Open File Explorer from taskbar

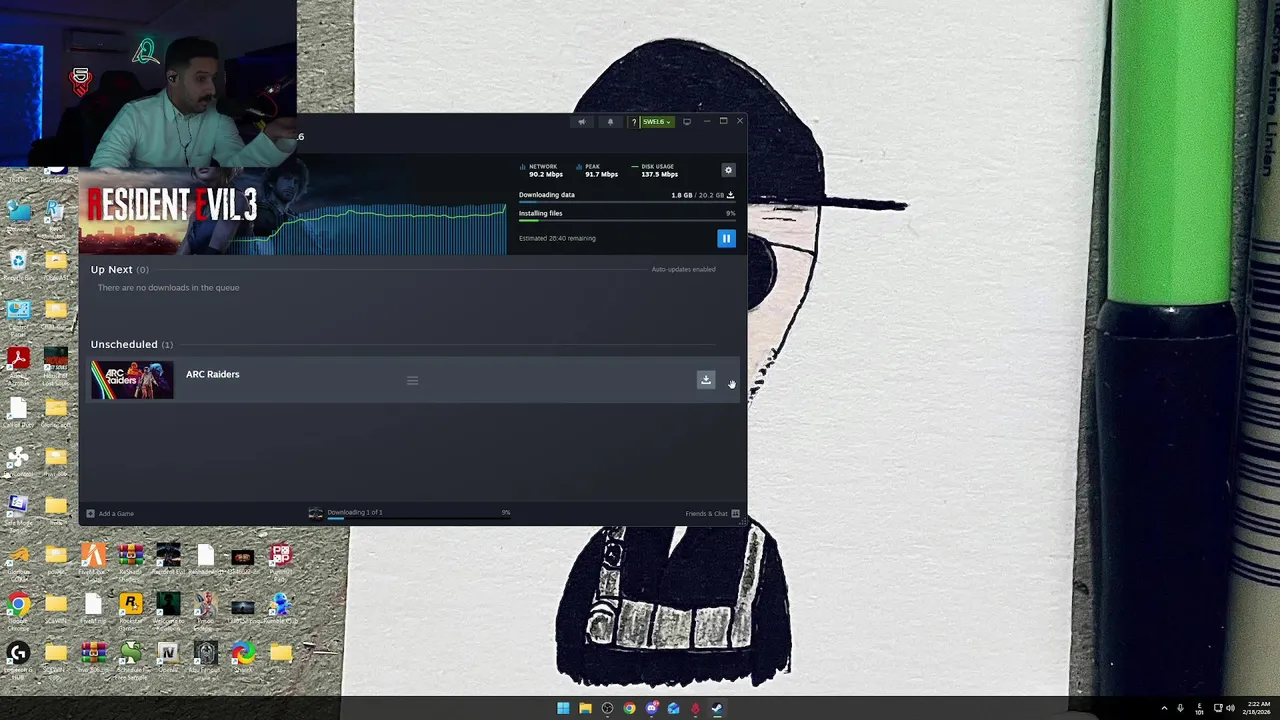(585, 709)
